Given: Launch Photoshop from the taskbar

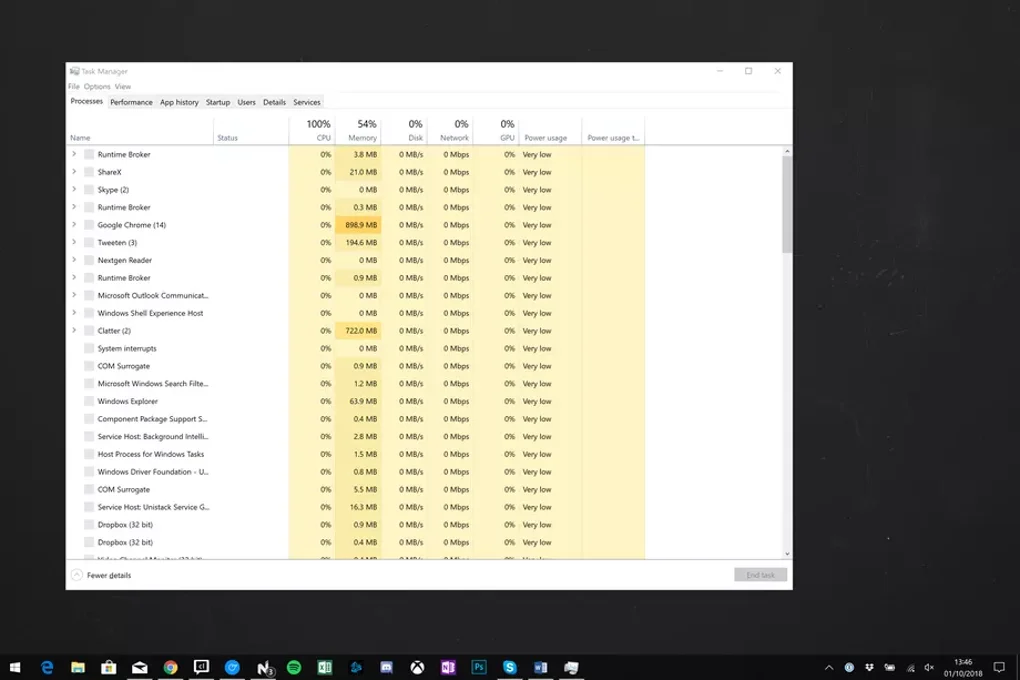Looking at the screenshot, I should (x=479, y=667).
